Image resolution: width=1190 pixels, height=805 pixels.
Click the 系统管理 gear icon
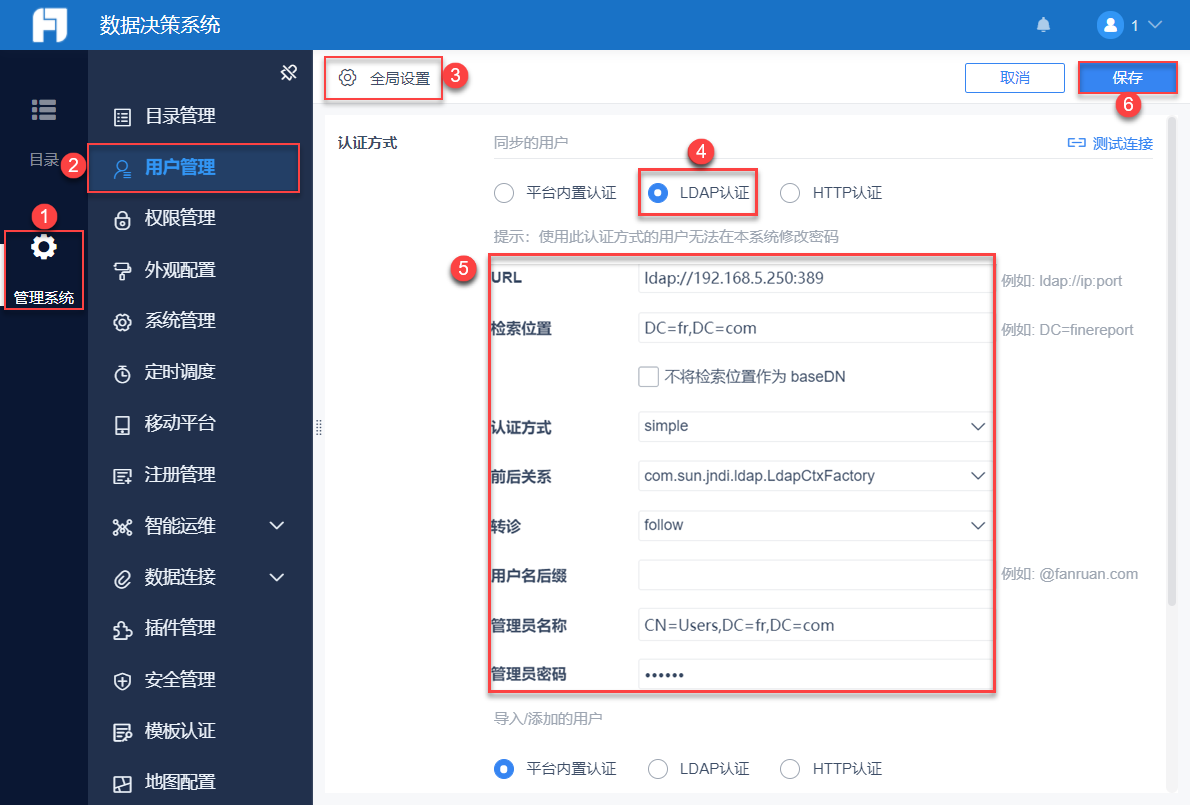coord(122,322)
